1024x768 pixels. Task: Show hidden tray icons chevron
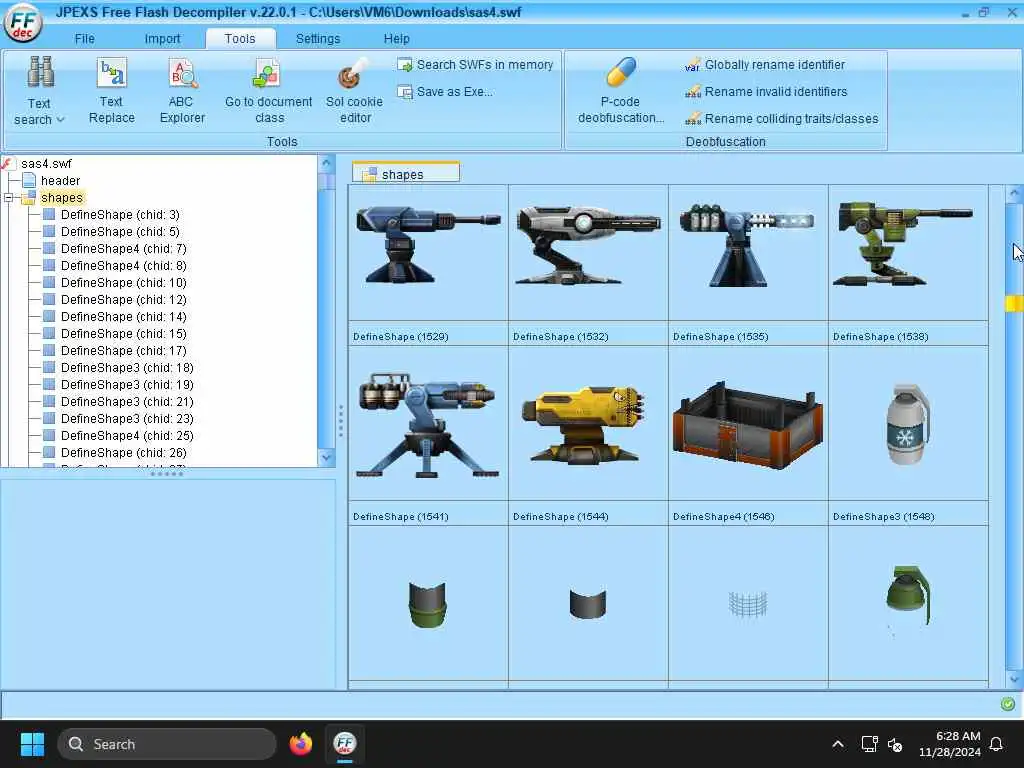[838, 744]
